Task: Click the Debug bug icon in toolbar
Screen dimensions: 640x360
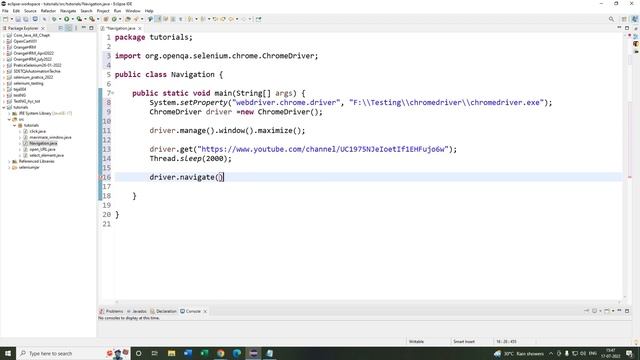Action: (54, 19)
